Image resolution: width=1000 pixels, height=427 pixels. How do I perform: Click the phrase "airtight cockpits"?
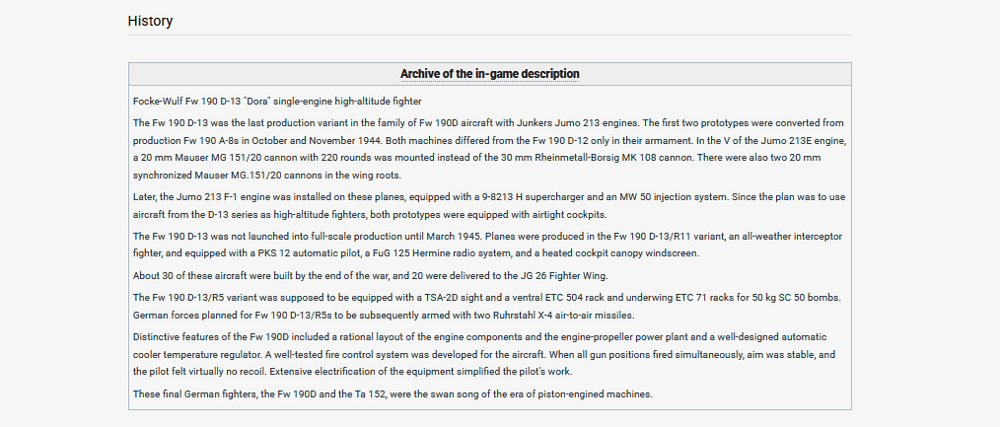click(x=574, y=214)
